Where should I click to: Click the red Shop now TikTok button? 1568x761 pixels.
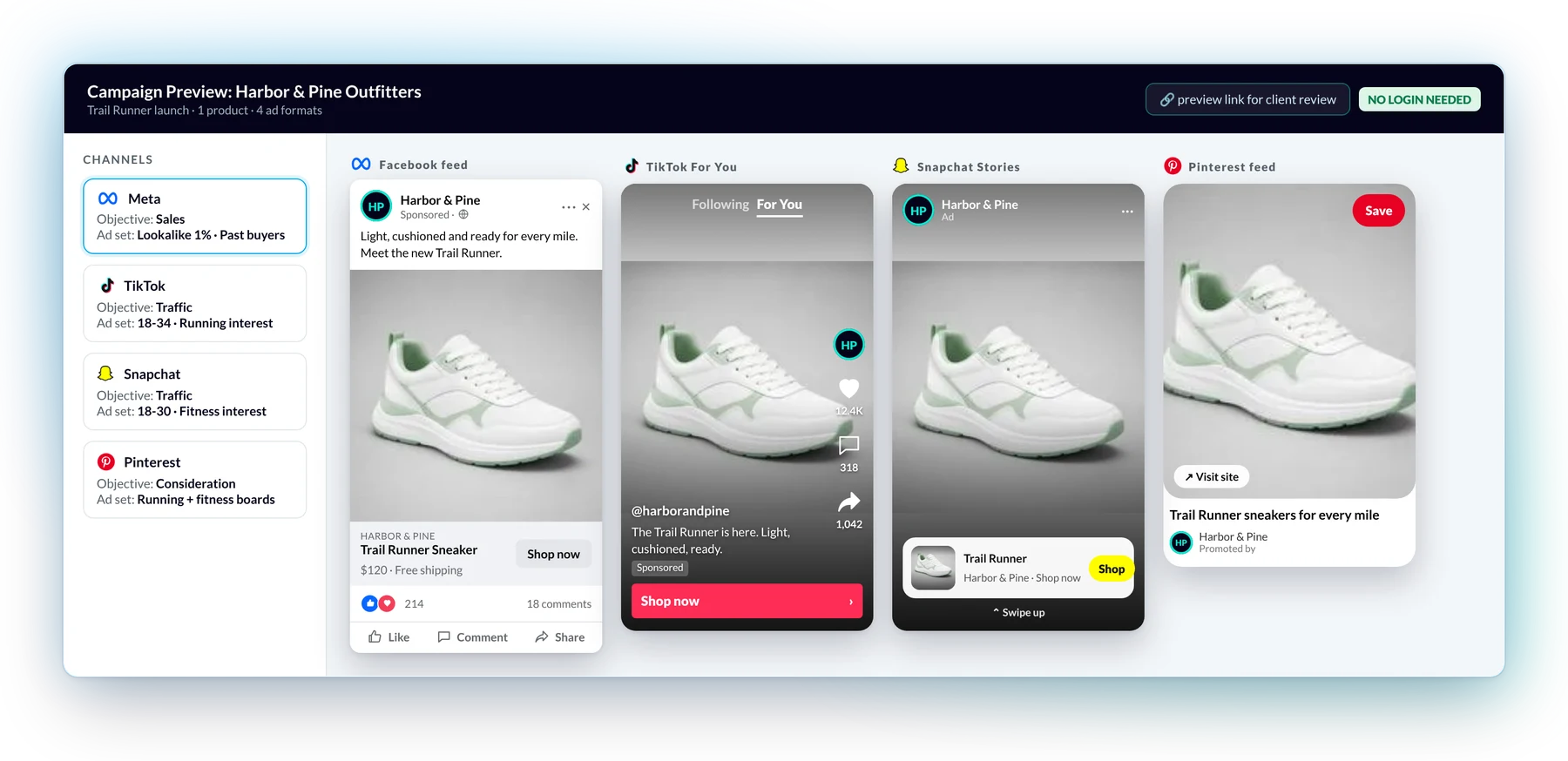point(747,601)
